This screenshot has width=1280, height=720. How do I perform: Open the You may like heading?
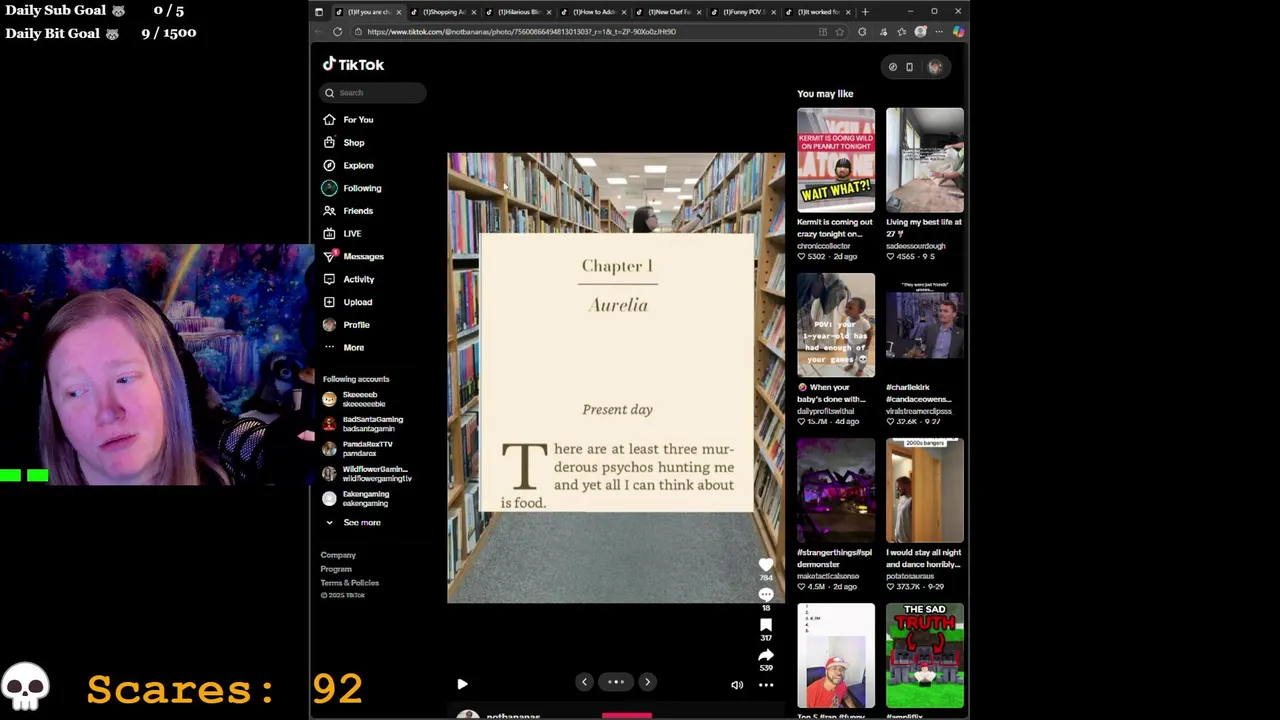(x=825, y=94)
